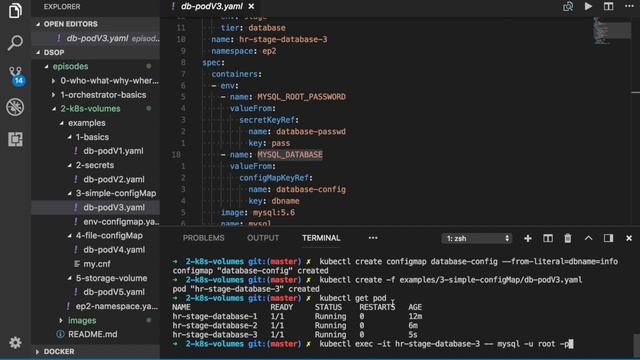Open env-configmap.ya... file in the tree
Screen dimensions: 640x360
point(121,222)
